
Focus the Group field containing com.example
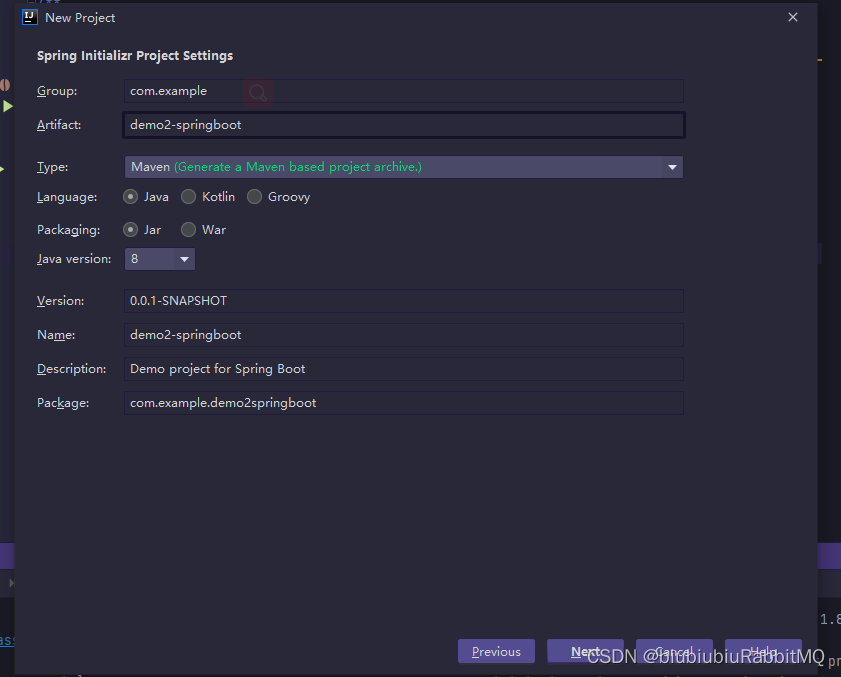pyautogui.click(x=403, y=91)
